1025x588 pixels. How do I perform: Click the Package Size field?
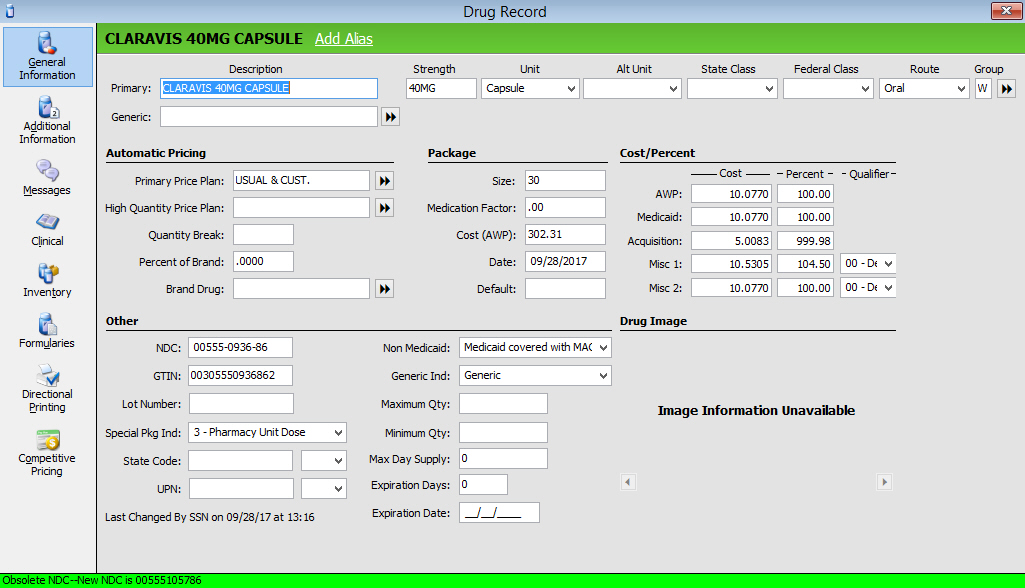pos(565,181)
